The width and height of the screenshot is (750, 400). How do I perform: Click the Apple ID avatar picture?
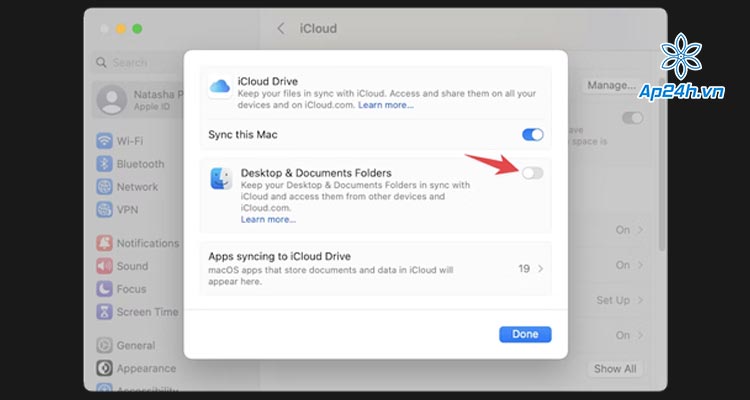111,100
